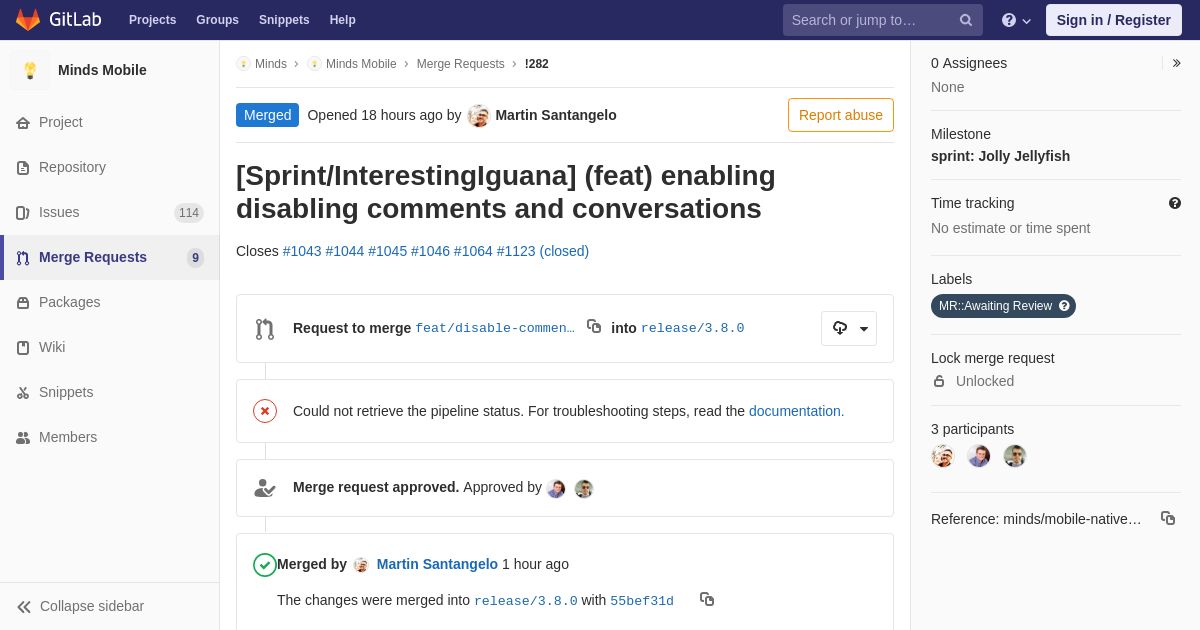Expand the Help question-mark dropdown
This screenshot has height=630, width=1200.
[x=1016, y=20]
